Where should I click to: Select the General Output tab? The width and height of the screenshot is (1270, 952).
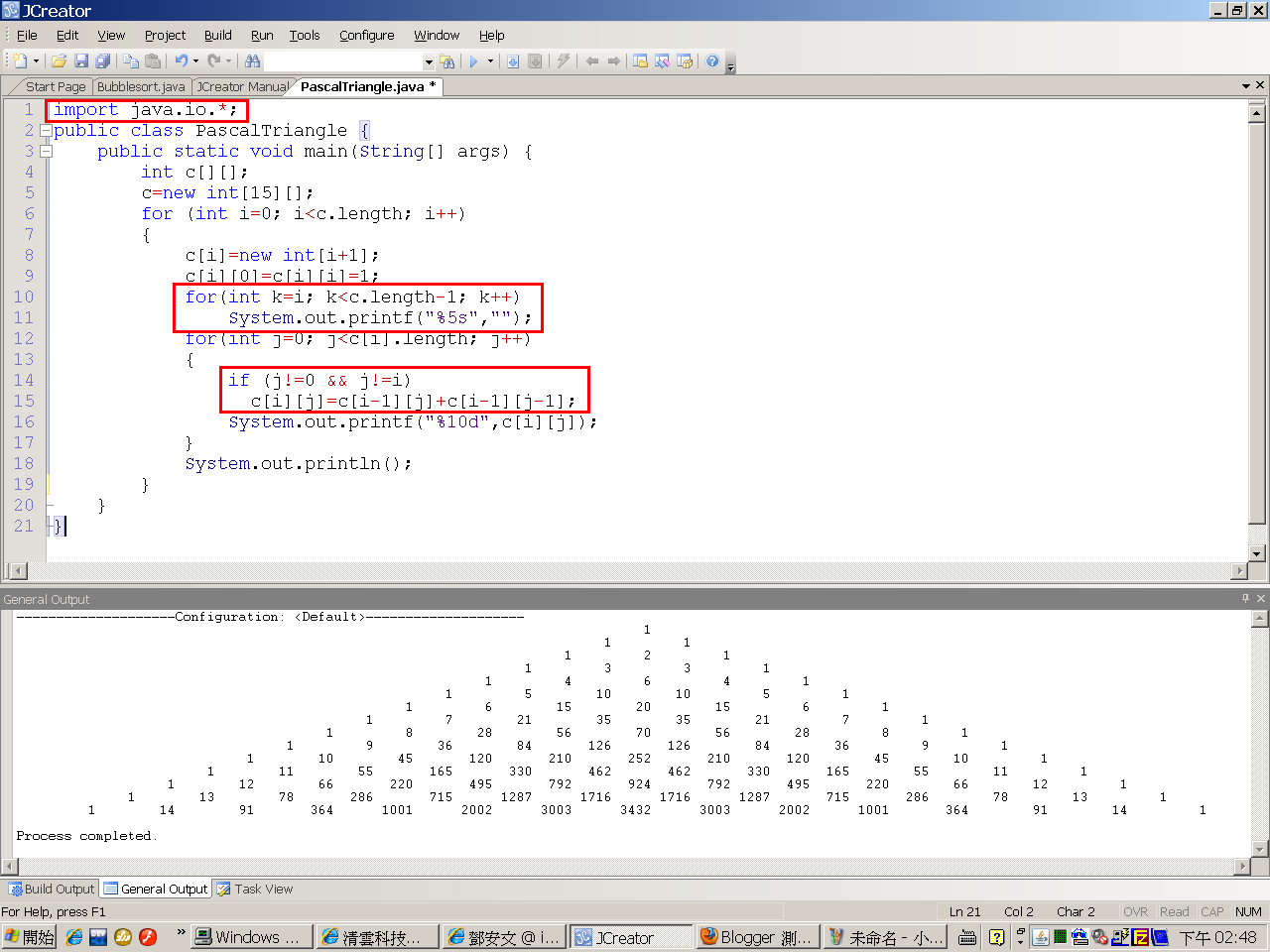tap(156, 889)
